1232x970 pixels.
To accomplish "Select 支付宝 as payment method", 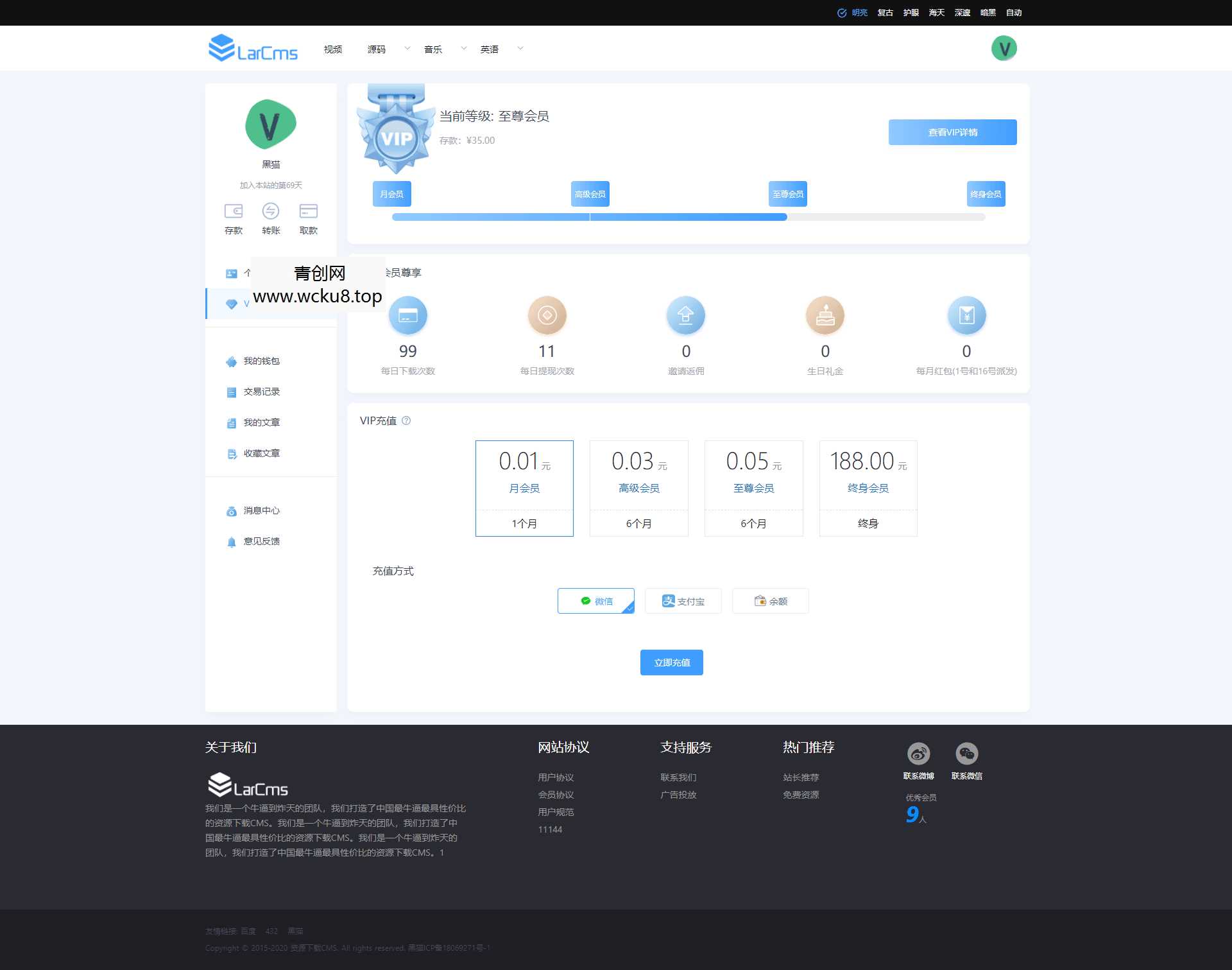I will pos(683,601).
